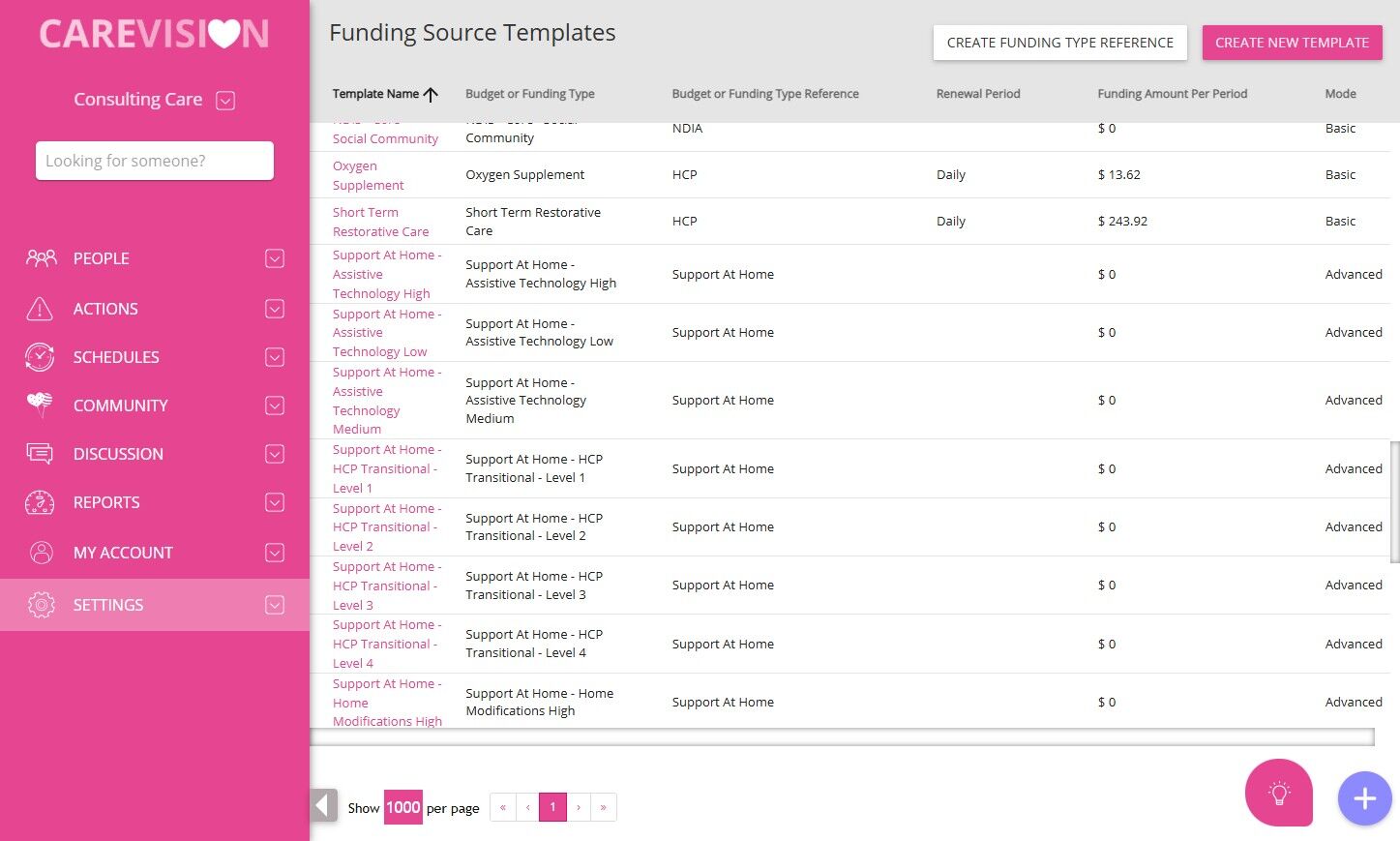Click the purple plus floating button
This screenshot has height=841, width=1400.
click(x=1364, y=798)
